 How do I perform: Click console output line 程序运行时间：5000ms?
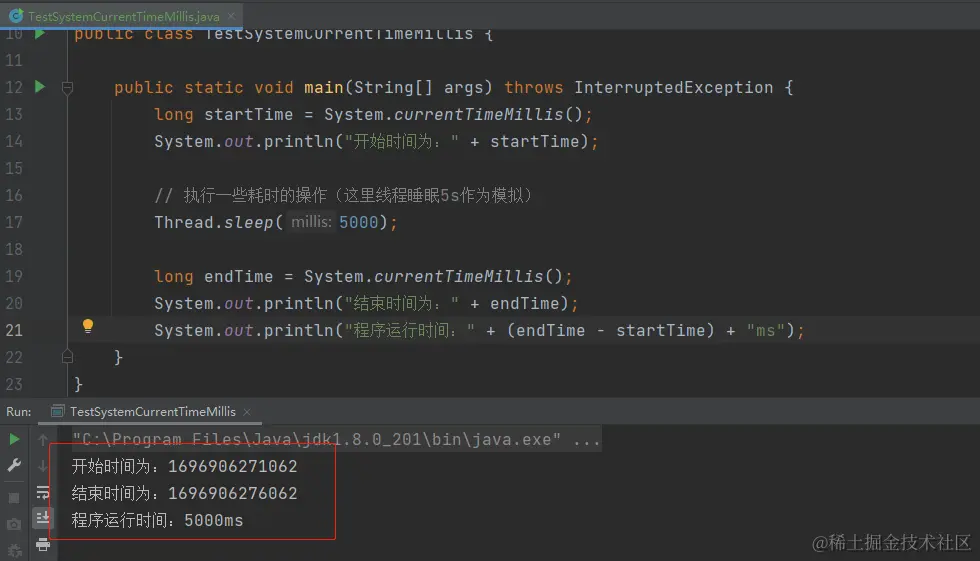[158, 520]
